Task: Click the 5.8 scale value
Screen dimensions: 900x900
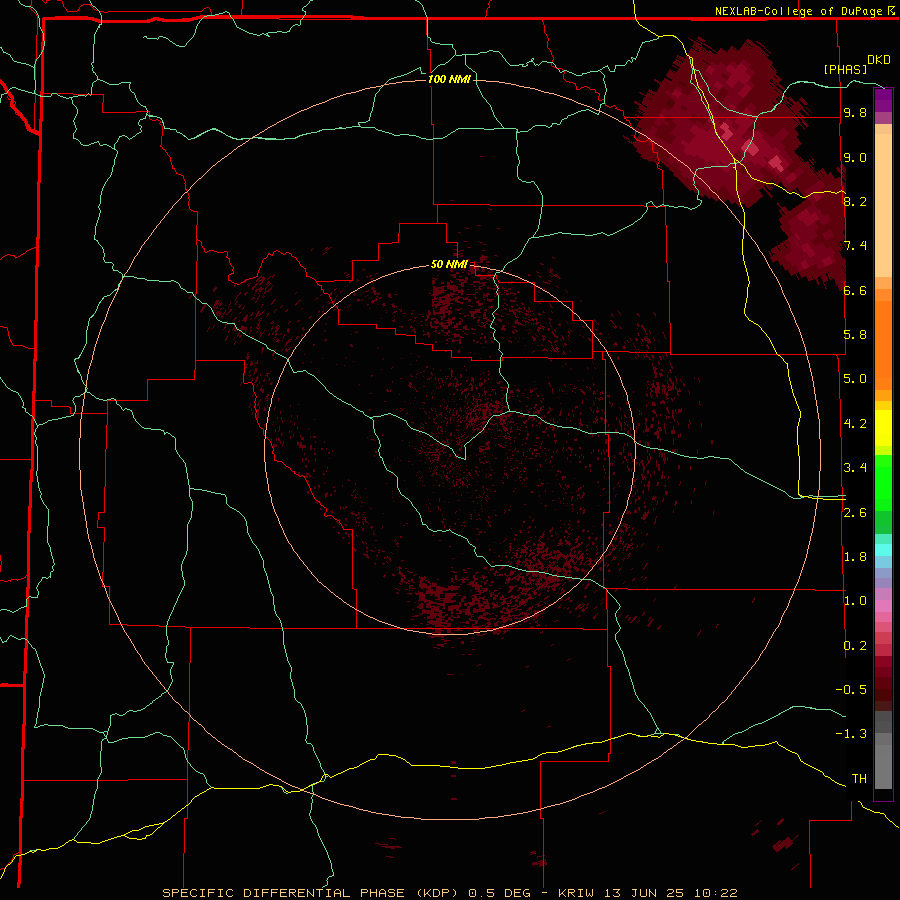Action: (855, 334)
